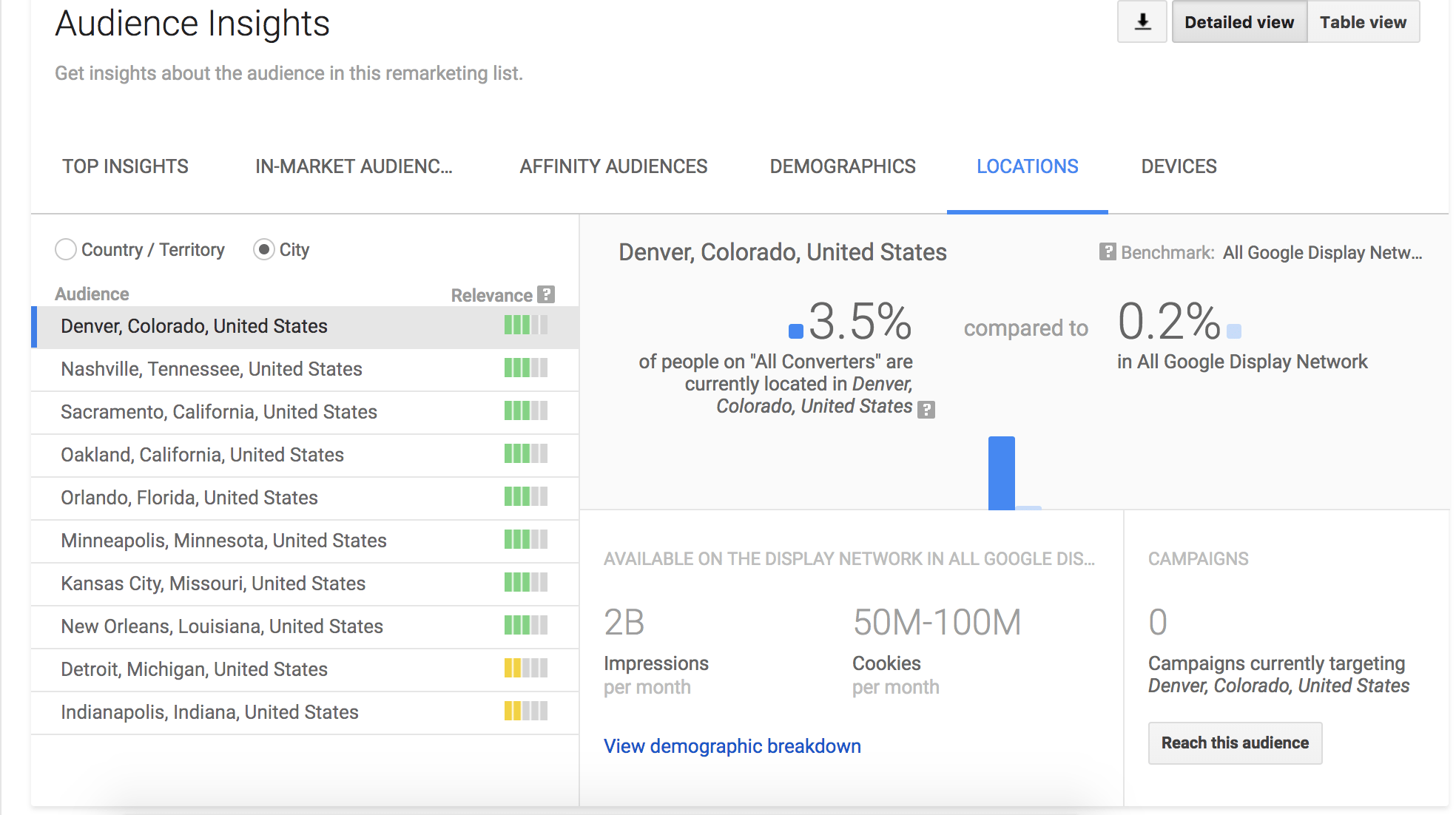Click View demographic breakdown link
Screen dimensions: 1456x815
click(x=732, y=746)
